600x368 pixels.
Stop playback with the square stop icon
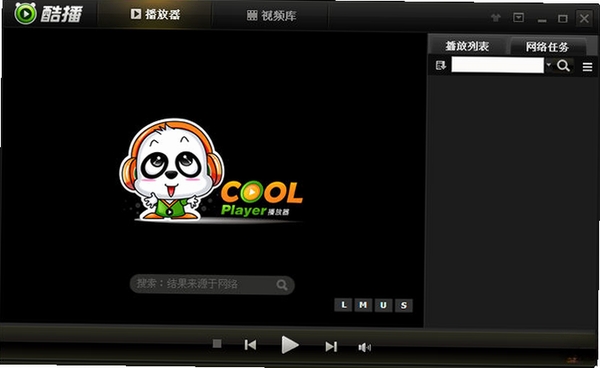217,344
